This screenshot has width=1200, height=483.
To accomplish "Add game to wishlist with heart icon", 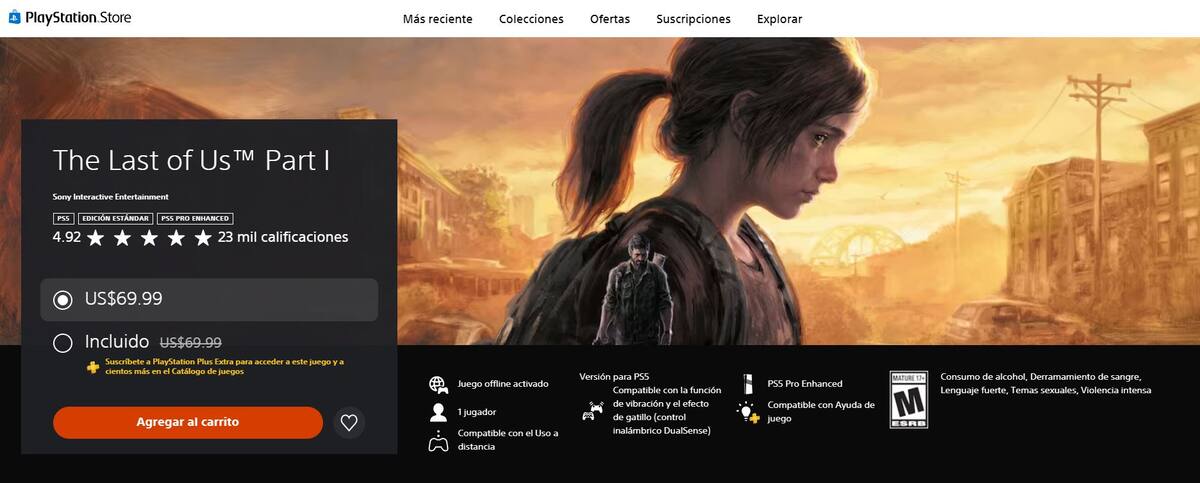I will click(x=348, y=422).
